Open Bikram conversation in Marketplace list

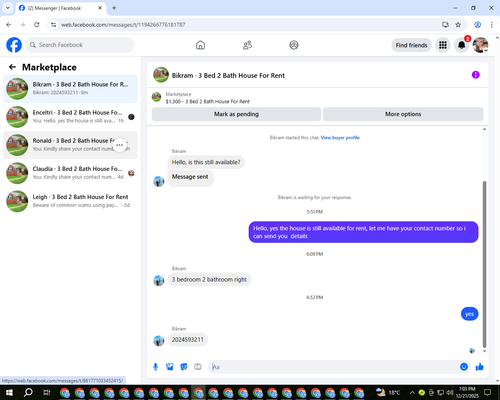pyautogui.click(x=70, y=89)
